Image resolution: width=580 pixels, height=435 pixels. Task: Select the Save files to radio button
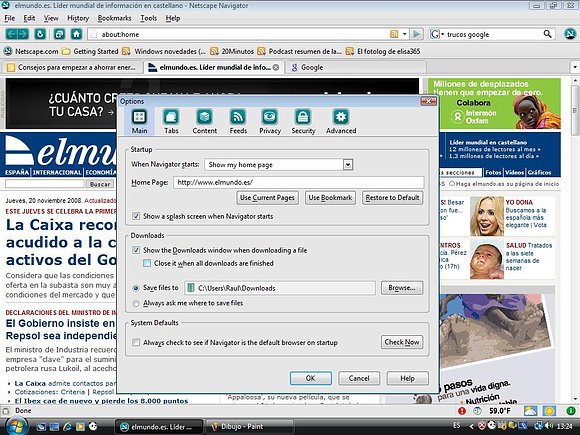pos(136,288)
